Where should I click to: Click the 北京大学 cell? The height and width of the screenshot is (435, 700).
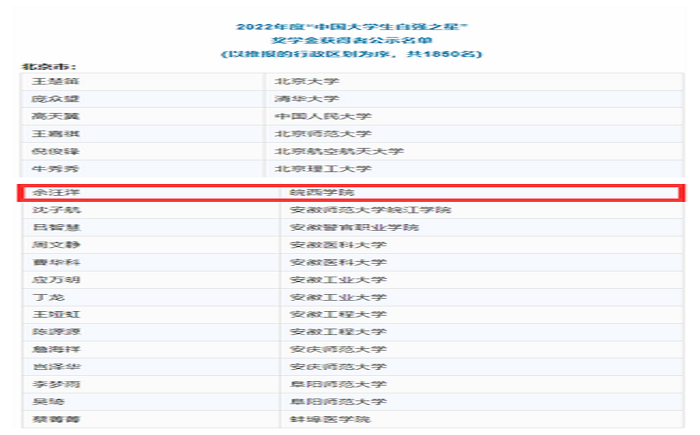300,81
